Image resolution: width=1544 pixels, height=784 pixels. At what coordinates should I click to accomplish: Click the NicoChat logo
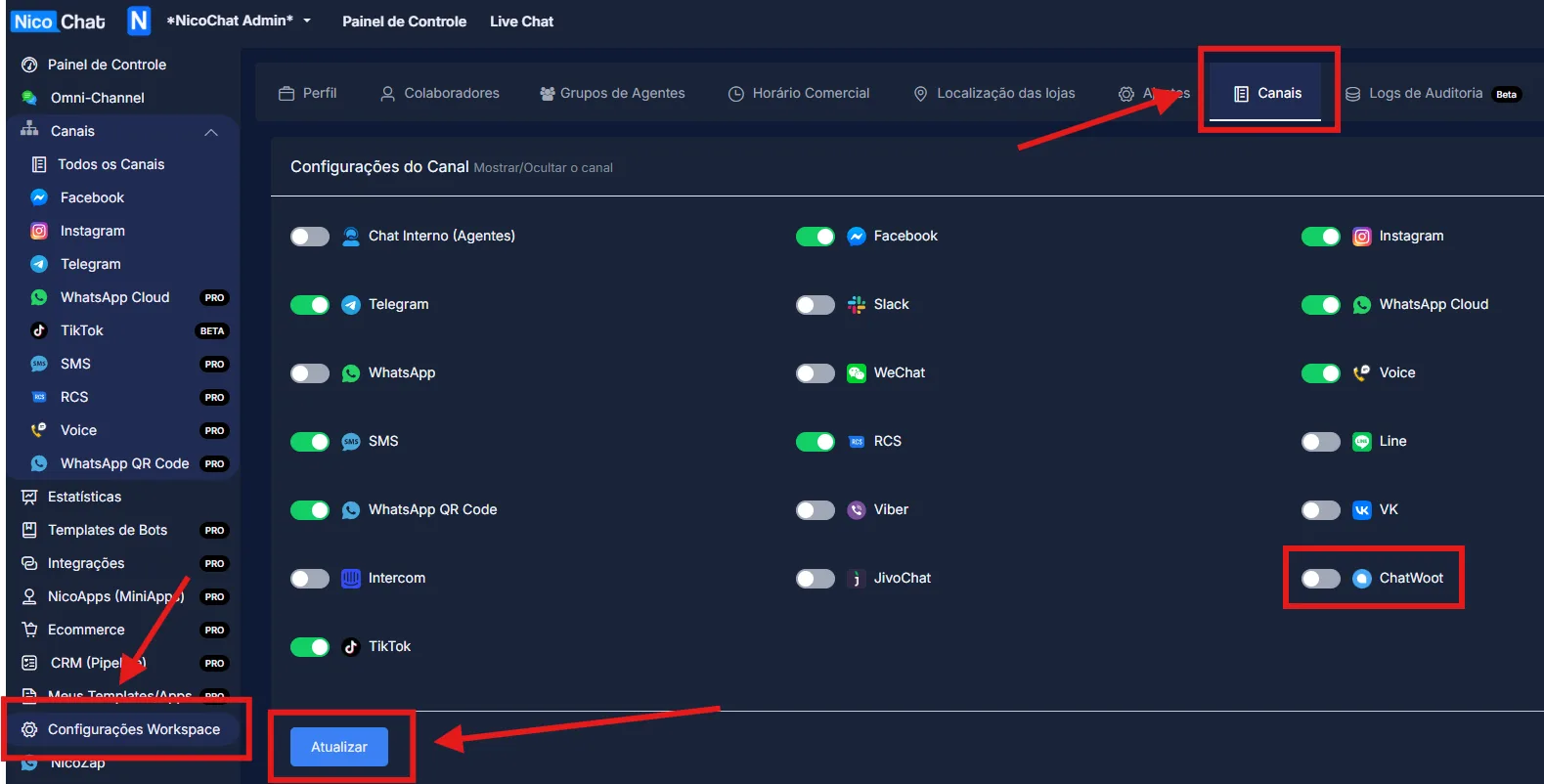point(59,22)
